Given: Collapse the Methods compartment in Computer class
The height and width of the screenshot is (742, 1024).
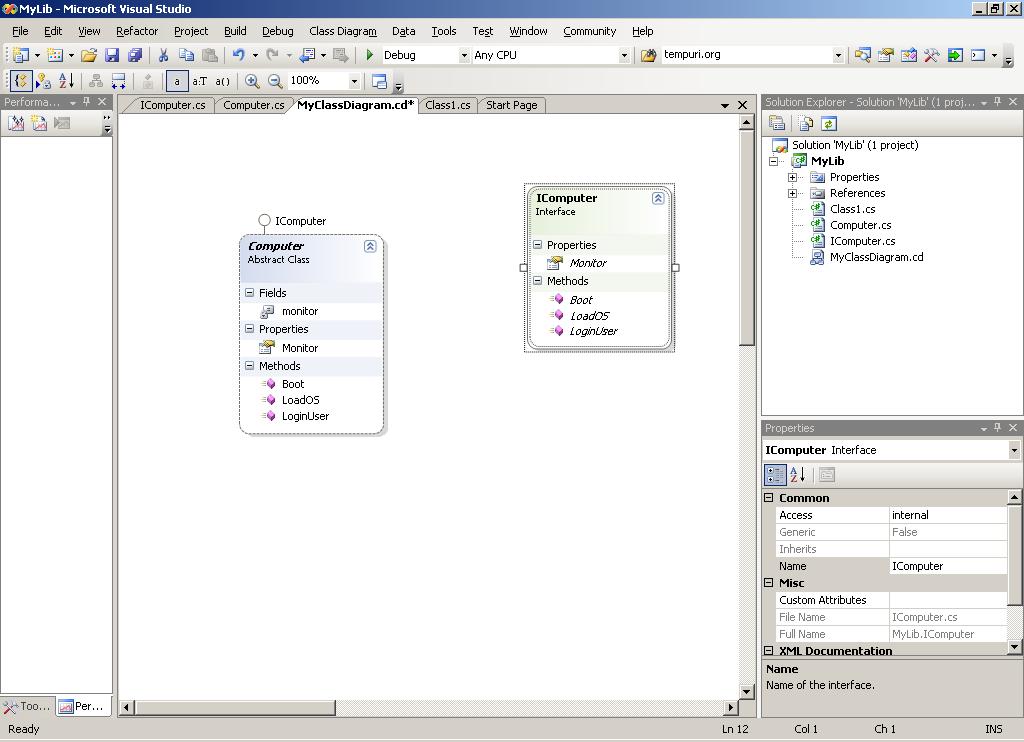Looking at the screenshot, I should 249,366.
